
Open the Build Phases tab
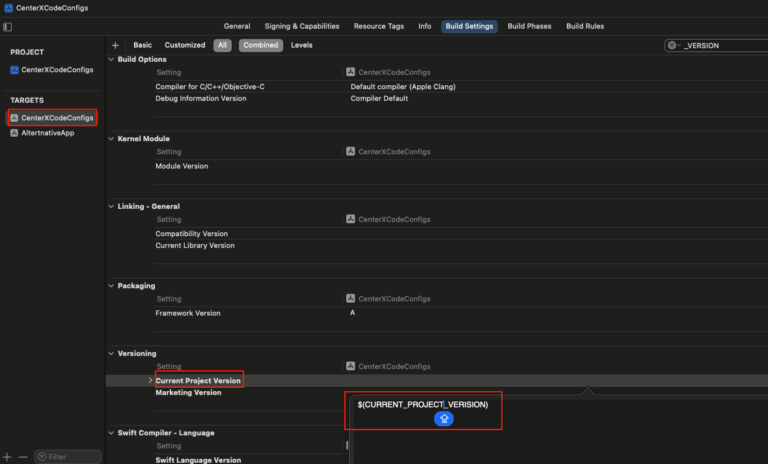(529, 26)
